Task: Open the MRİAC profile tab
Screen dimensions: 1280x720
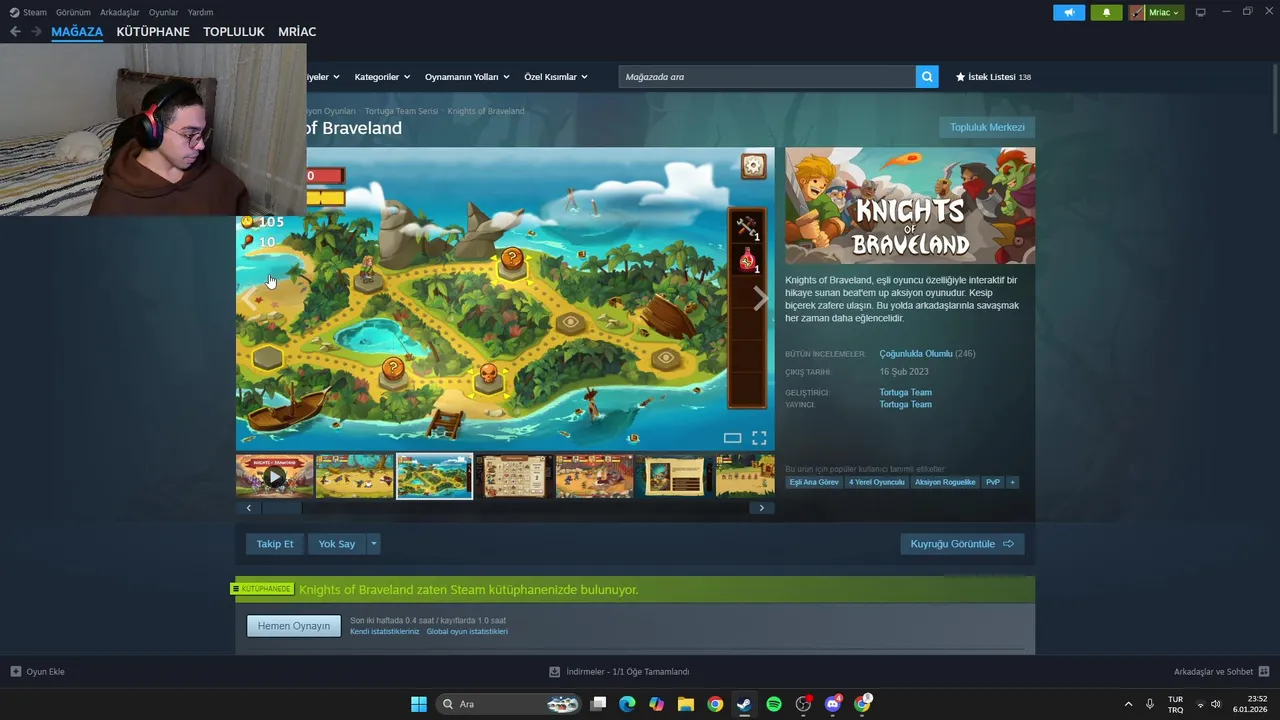Action: (x=297, y=32)
